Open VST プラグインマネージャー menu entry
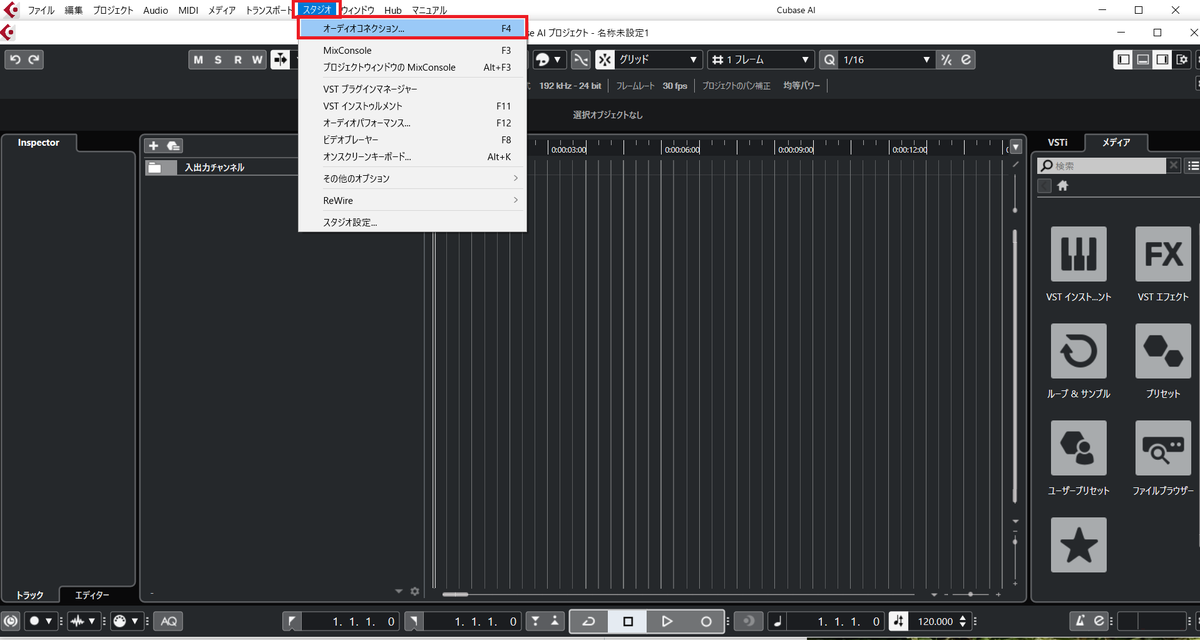This screenshot has height=640, width=1200. click(x=412, y=89)
